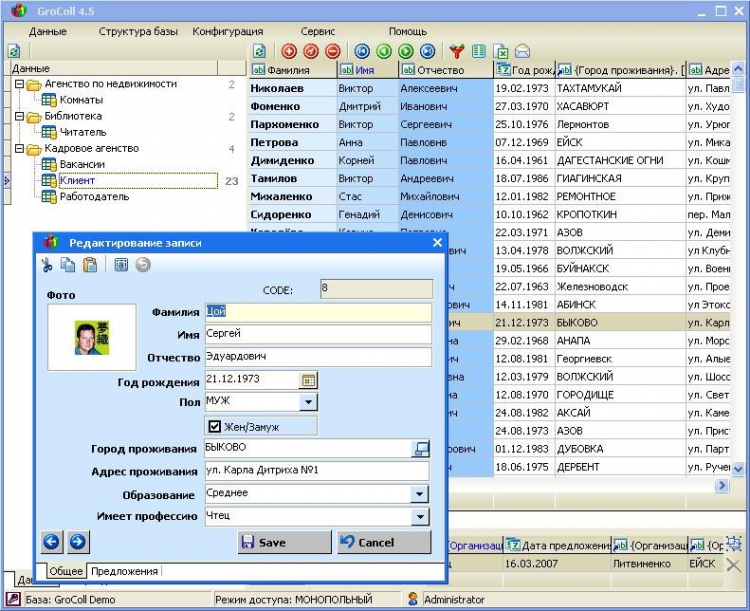Screen dimensions: 750x611
Task: Toggle the Жен/Замуж checkbox
Action: pos(215,426)
